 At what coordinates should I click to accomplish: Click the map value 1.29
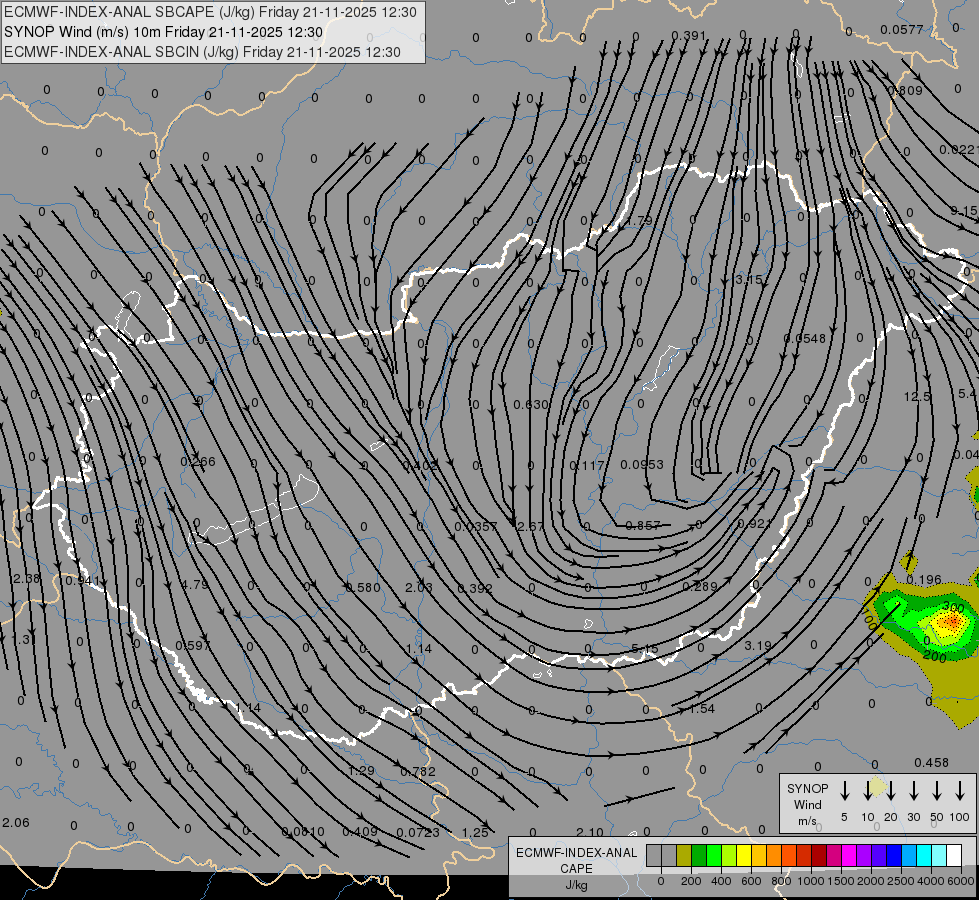(x=361, y=771)
